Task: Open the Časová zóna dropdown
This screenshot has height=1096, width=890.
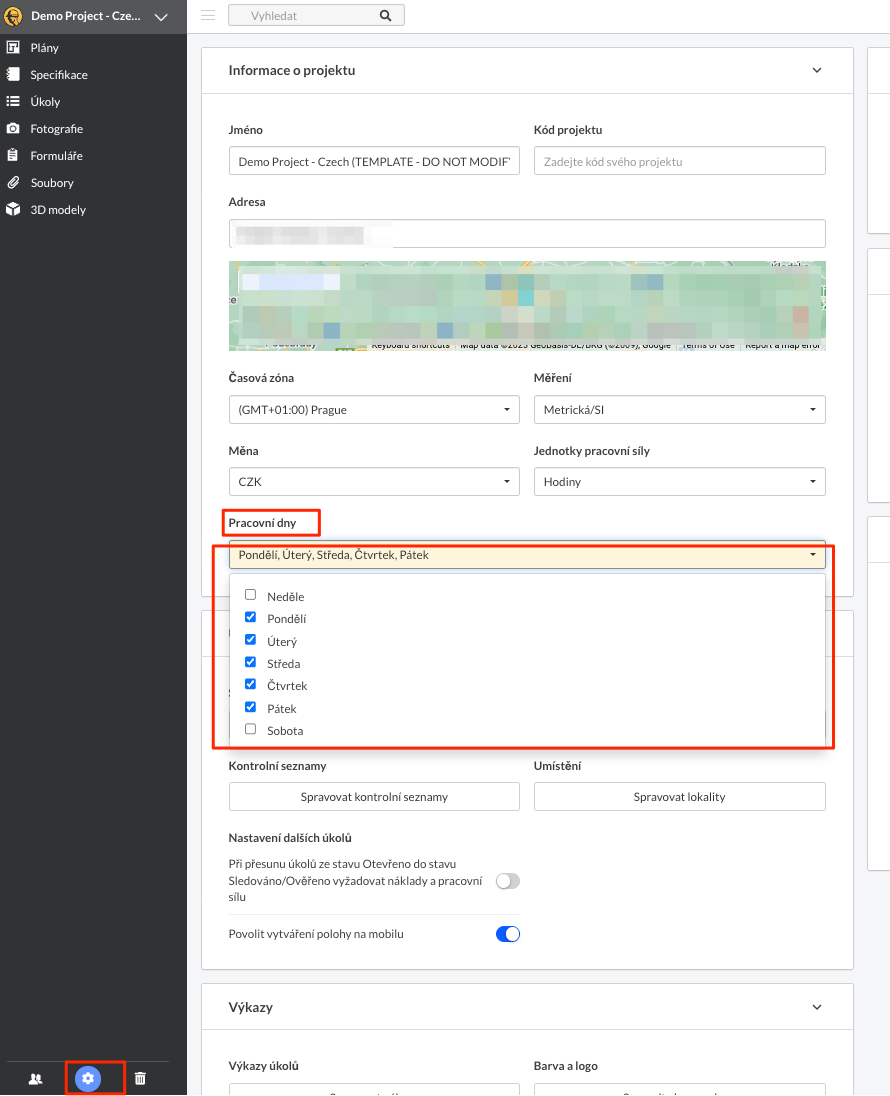Action: click(x=374, y=410)
